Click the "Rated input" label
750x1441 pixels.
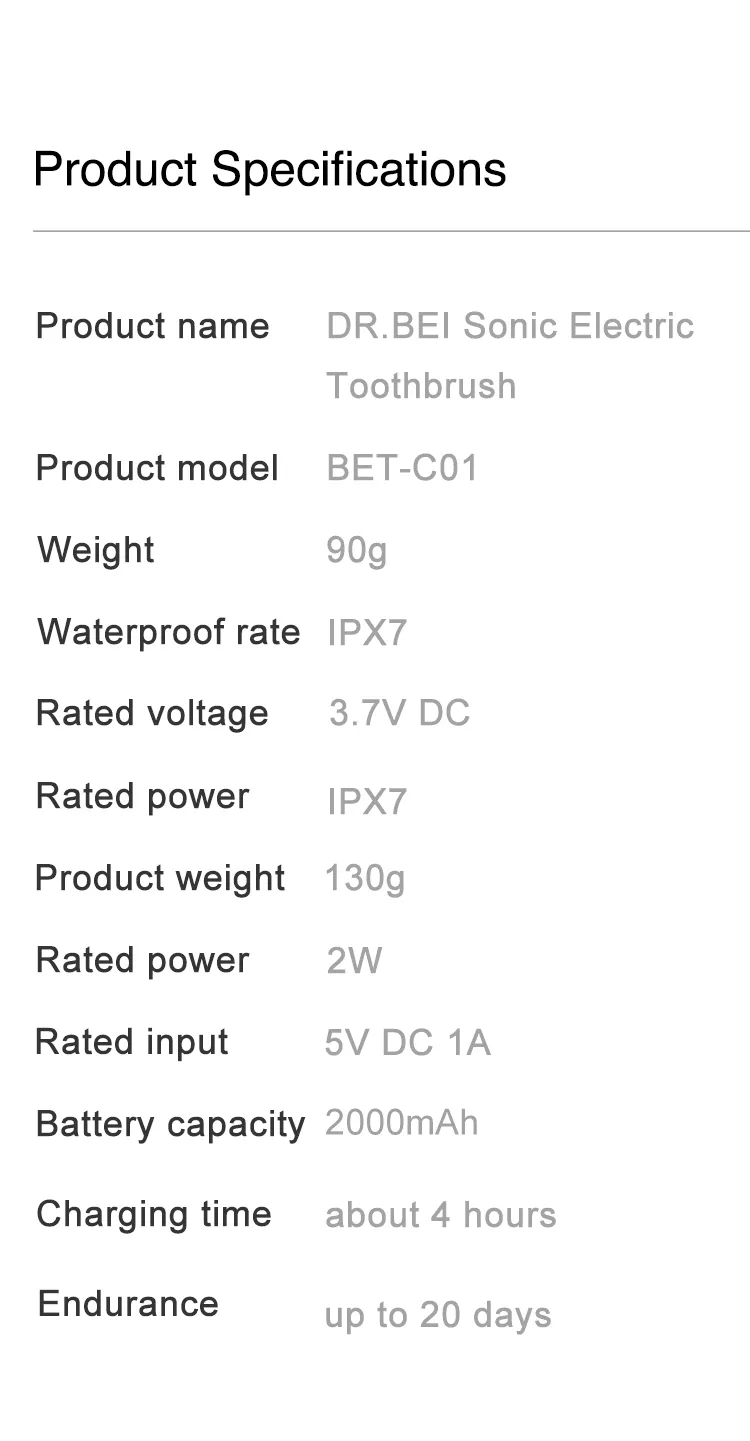point(132,1042)
